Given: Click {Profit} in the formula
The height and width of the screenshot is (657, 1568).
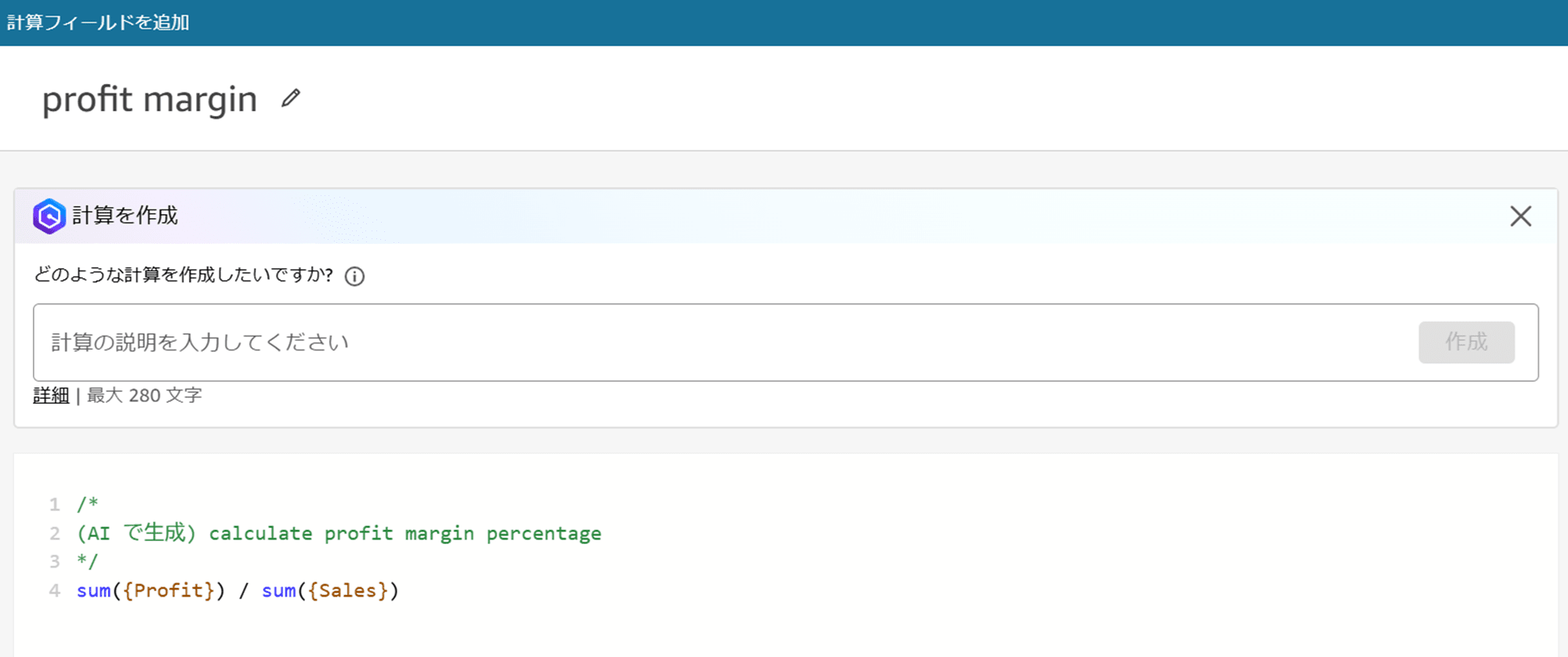Looking at the screenshot, I should (x=169, y=590).
